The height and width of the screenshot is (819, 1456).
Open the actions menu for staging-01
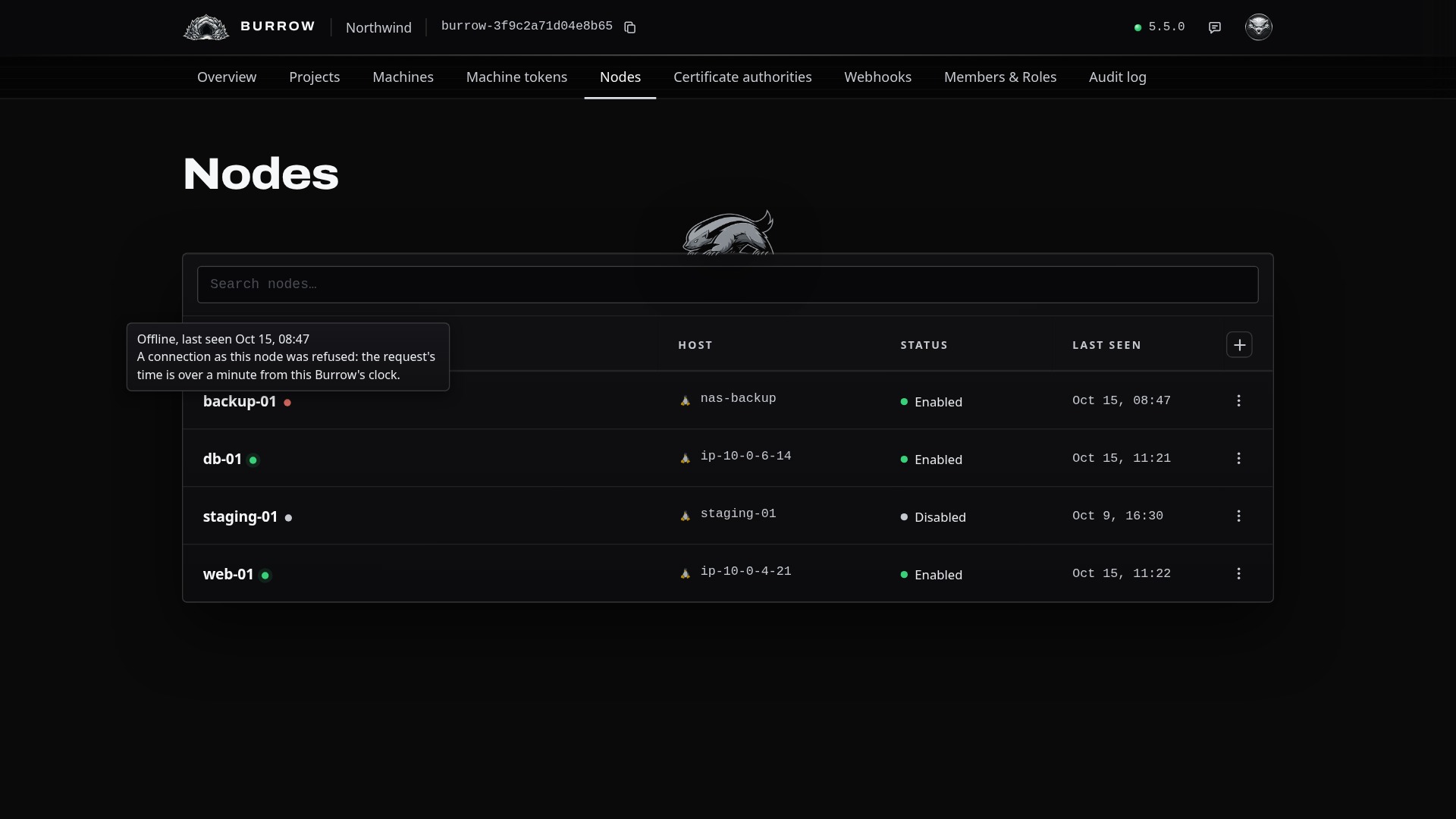pyautogui.click(x=1238, y=516)
